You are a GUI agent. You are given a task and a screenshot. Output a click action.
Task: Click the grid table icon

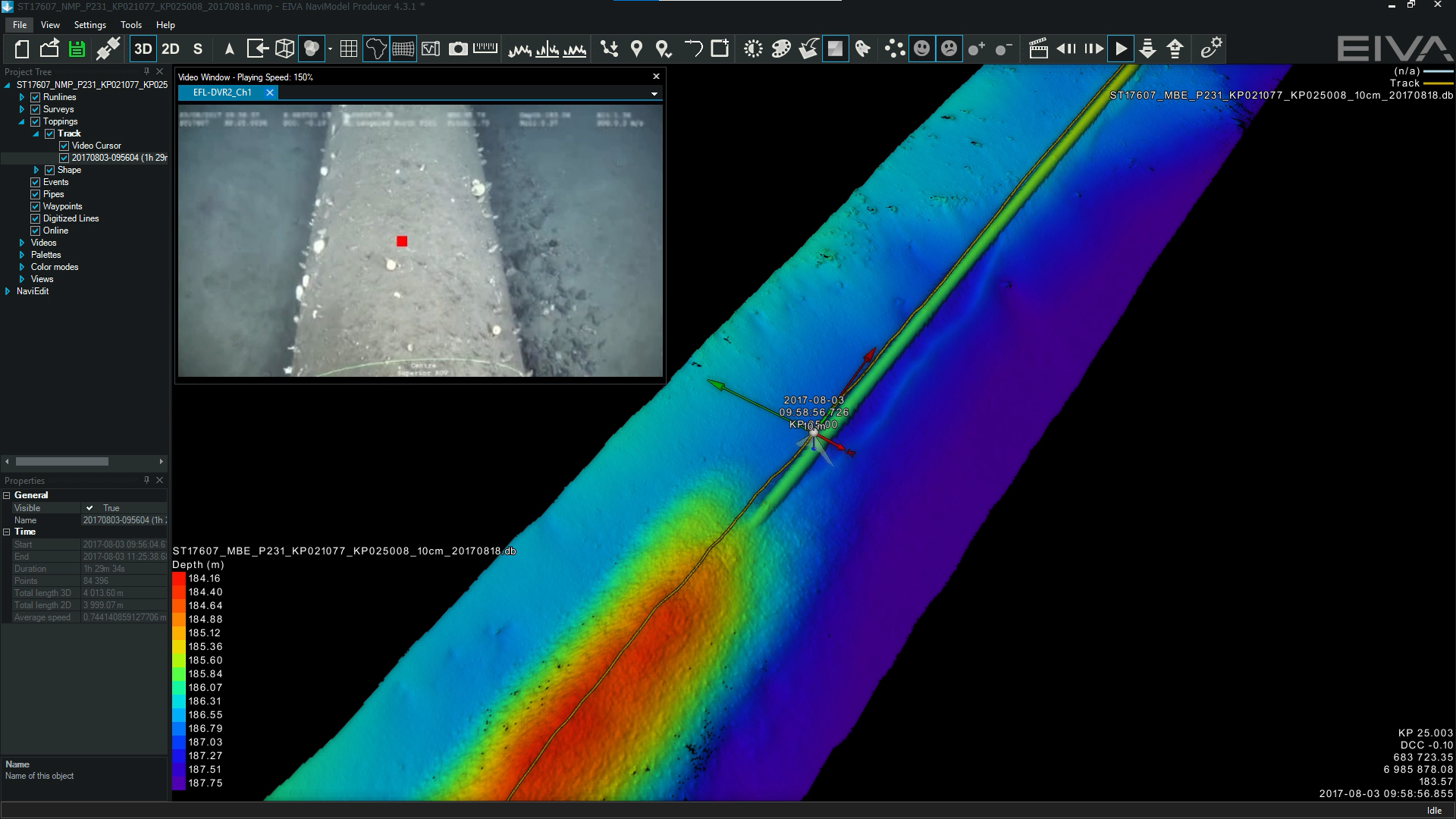click(349, 49)
